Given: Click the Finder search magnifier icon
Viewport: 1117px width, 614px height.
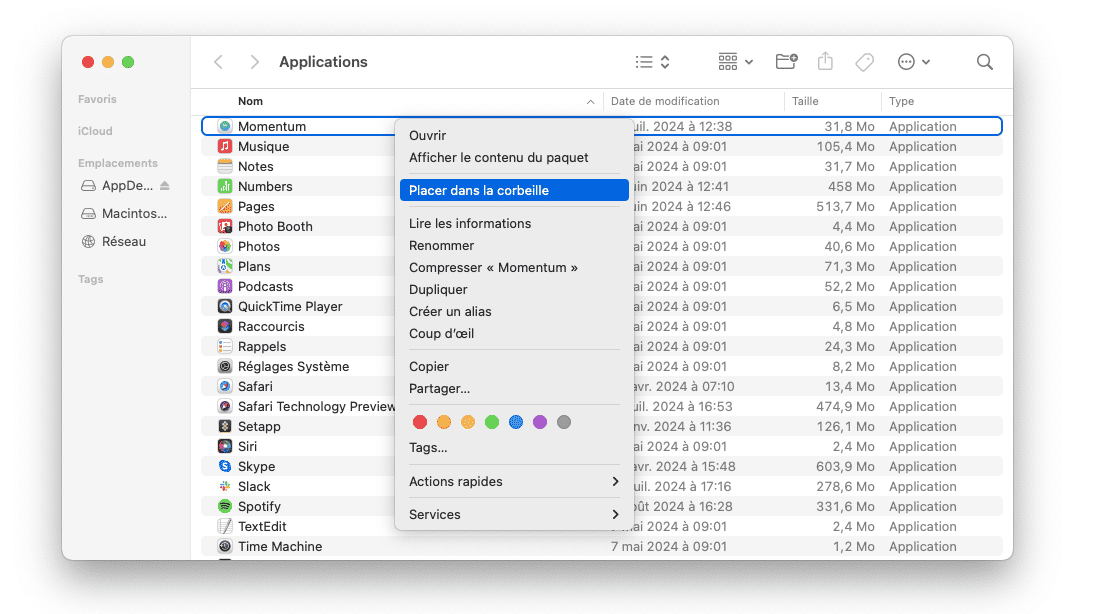Looking at the screenshot, I should [x=984, y=62].
